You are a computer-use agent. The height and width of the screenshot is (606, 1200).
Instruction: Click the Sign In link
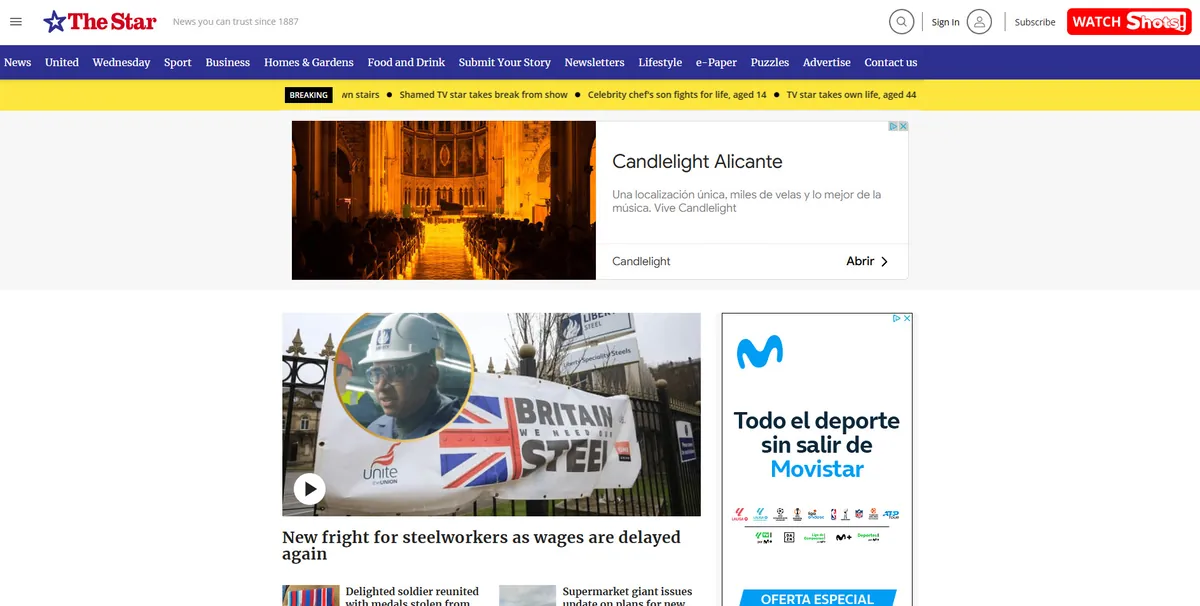[945, 22]
